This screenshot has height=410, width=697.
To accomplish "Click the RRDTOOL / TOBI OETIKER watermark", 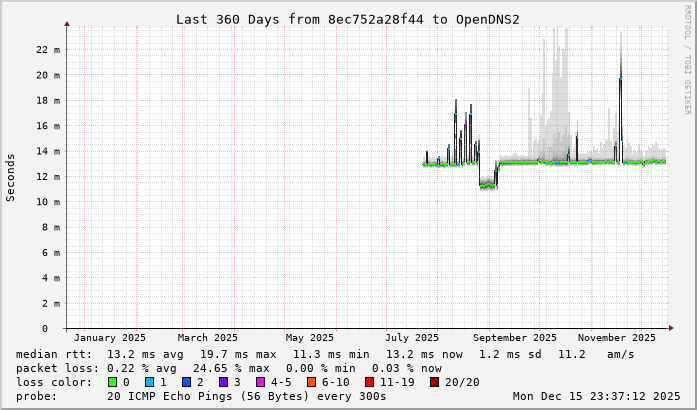I will (687, 58).
